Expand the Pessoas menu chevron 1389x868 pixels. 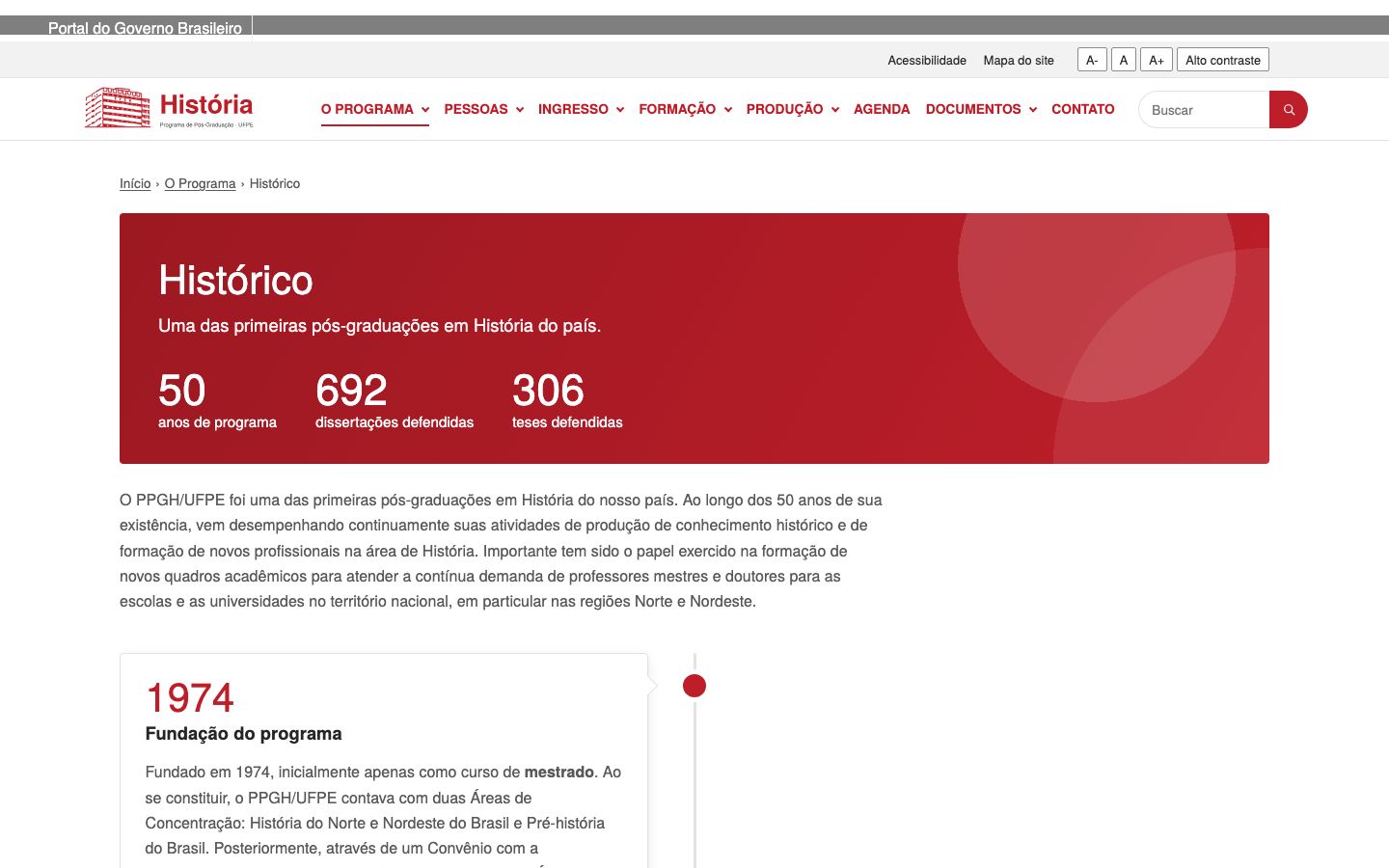[x=520, y=110]
